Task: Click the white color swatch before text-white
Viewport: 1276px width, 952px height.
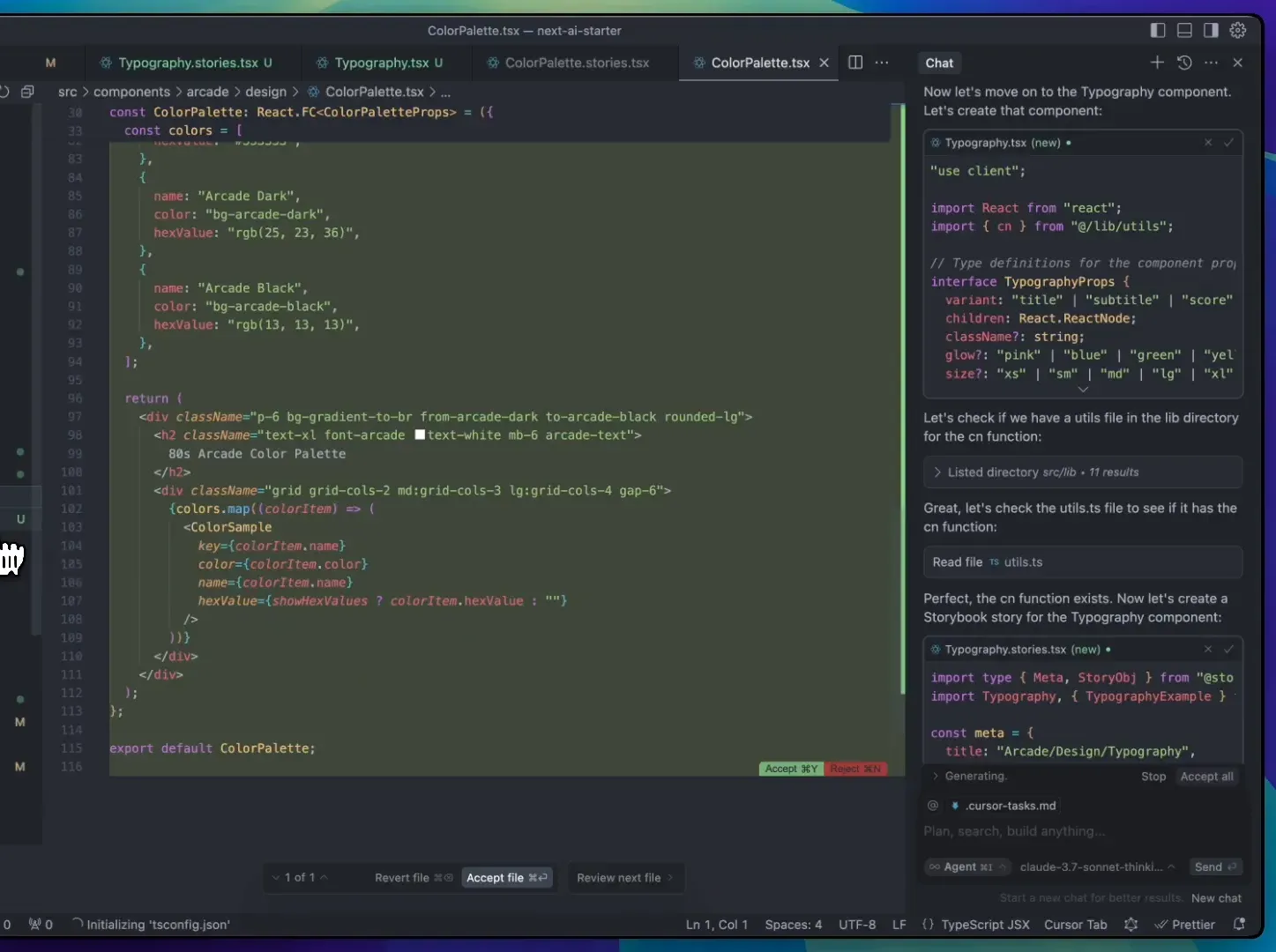Action: point(420,435)
